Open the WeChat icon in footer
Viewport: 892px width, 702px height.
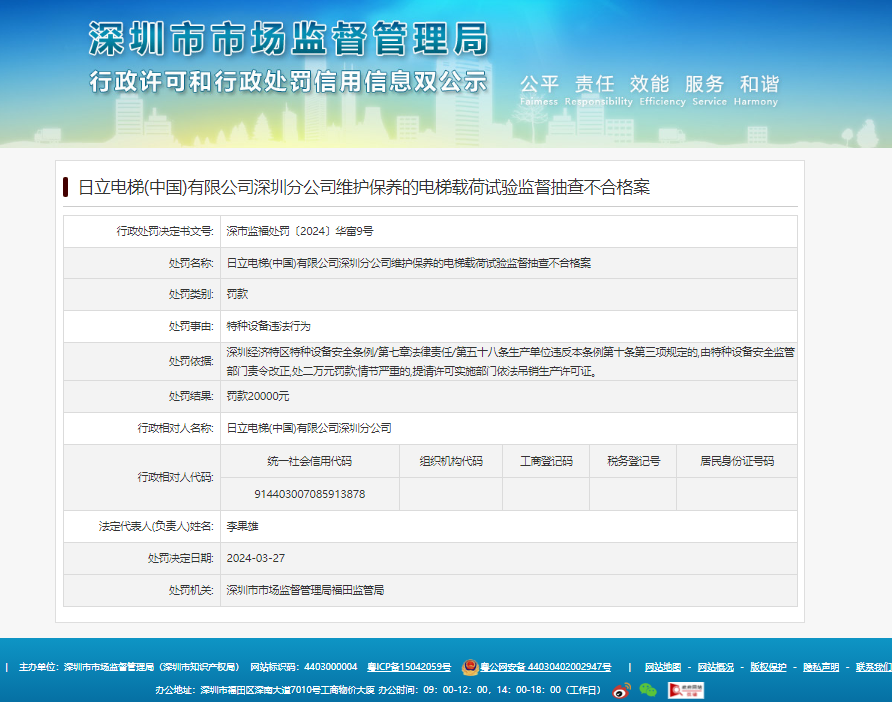point(649,690)
